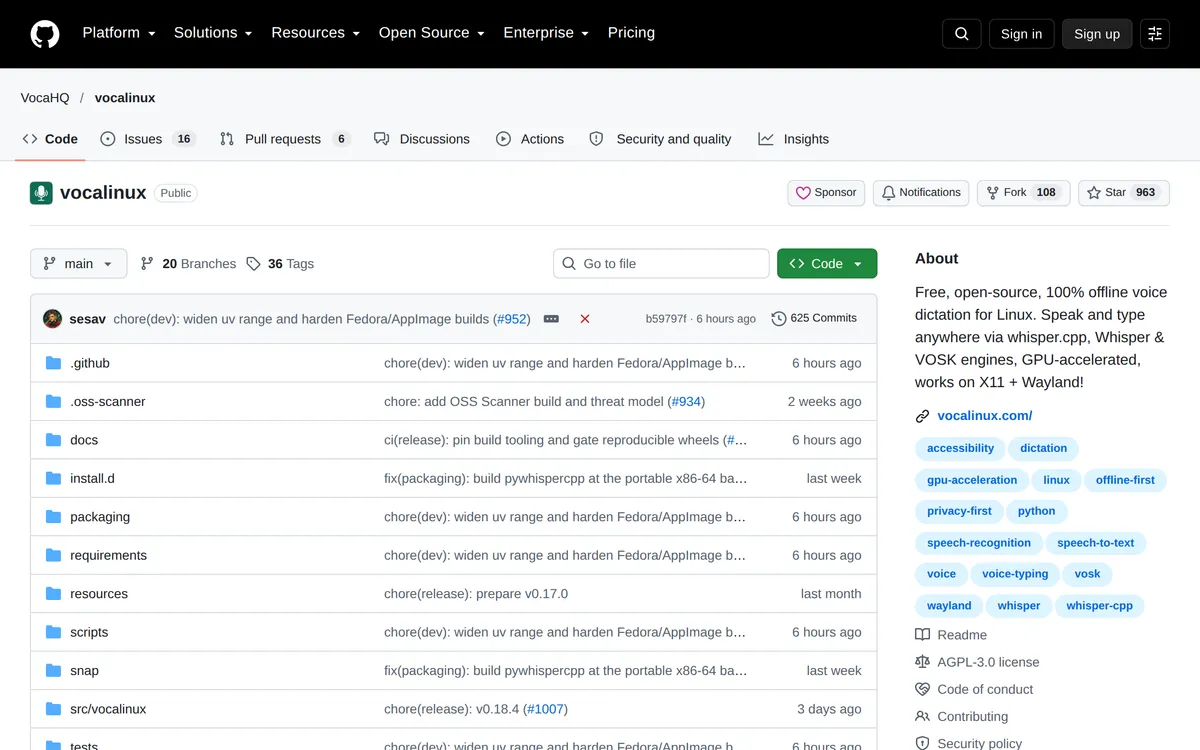Open the 625 Commits history
Image resolution: width=1200 pixels, height=750 pixels.
tap(814, 318)
